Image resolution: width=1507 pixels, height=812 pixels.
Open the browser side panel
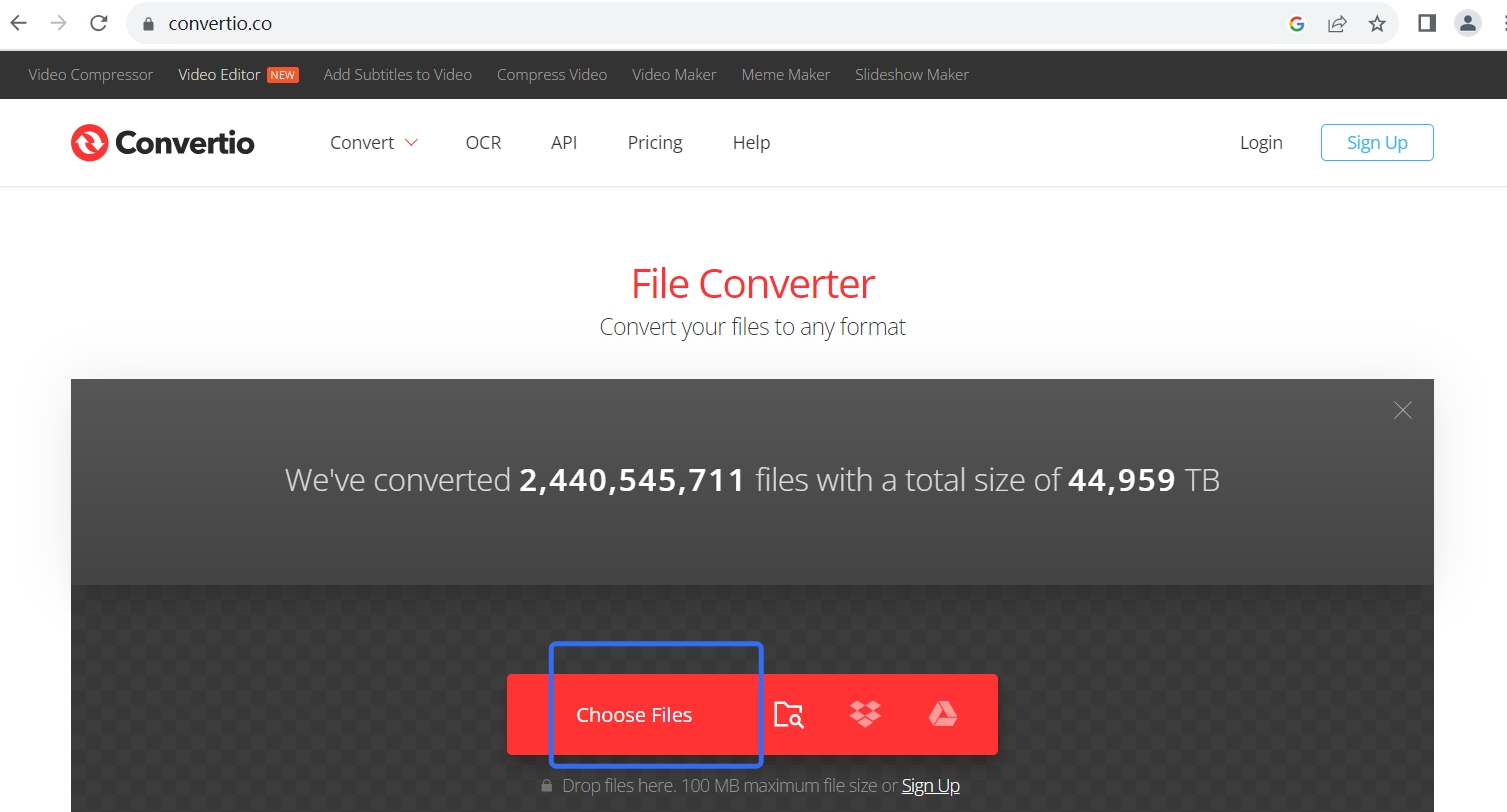tap(1427, 23)
